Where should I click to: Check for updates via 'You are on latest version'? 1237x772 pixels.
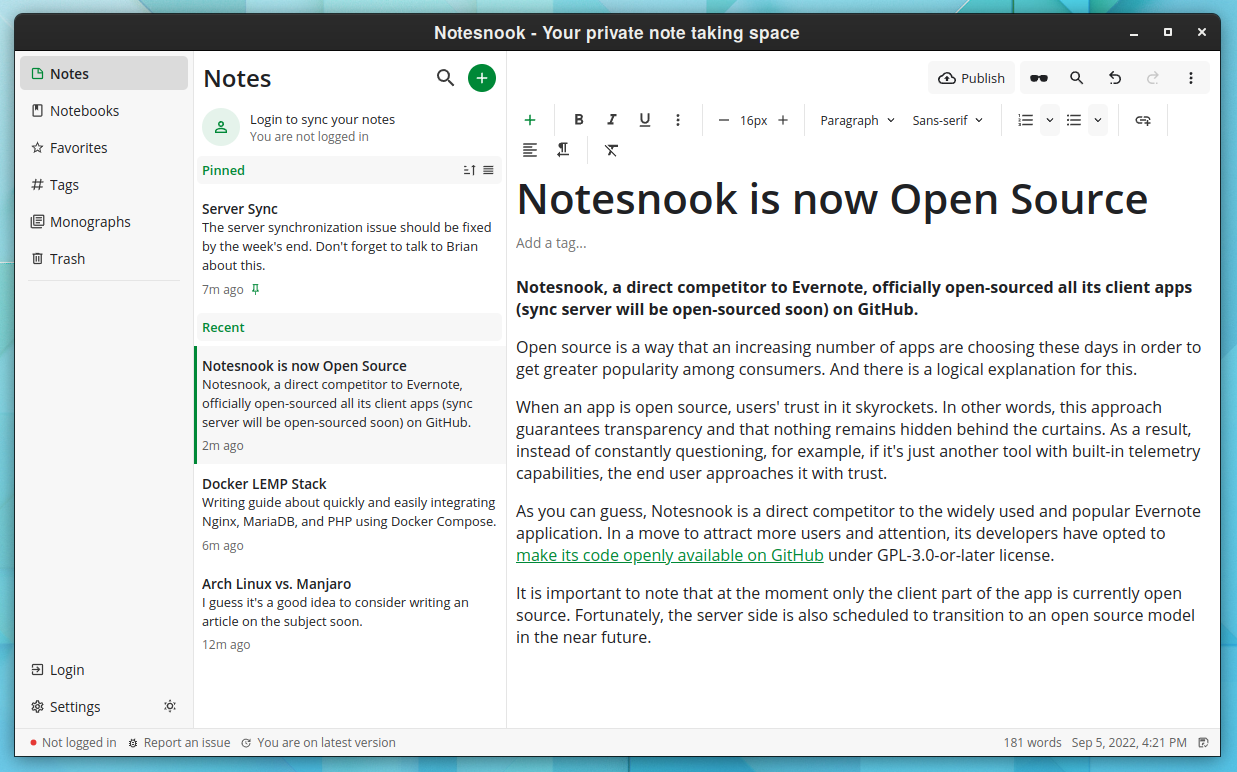(x=318, y=743)
